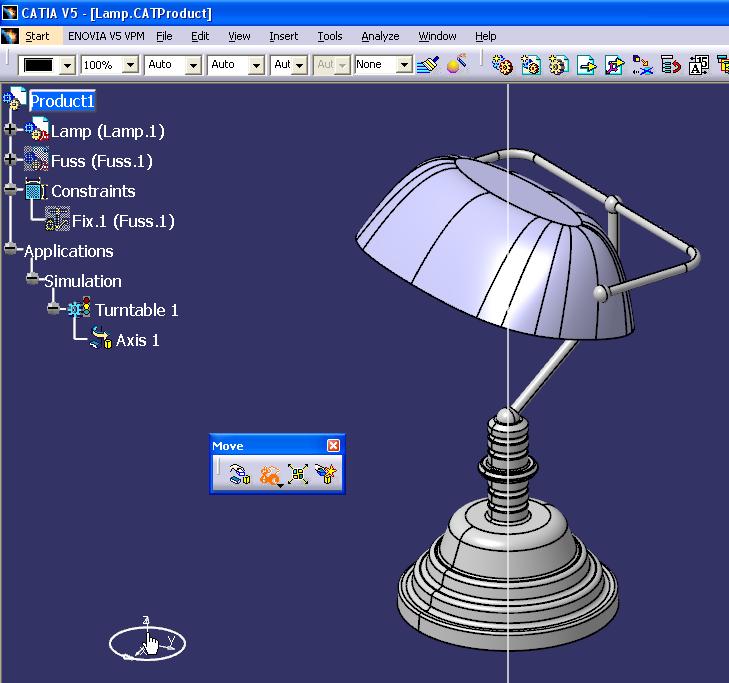Click the Manipulation icon in Move toolbar
729x683 pixels.
pos(240,474)
